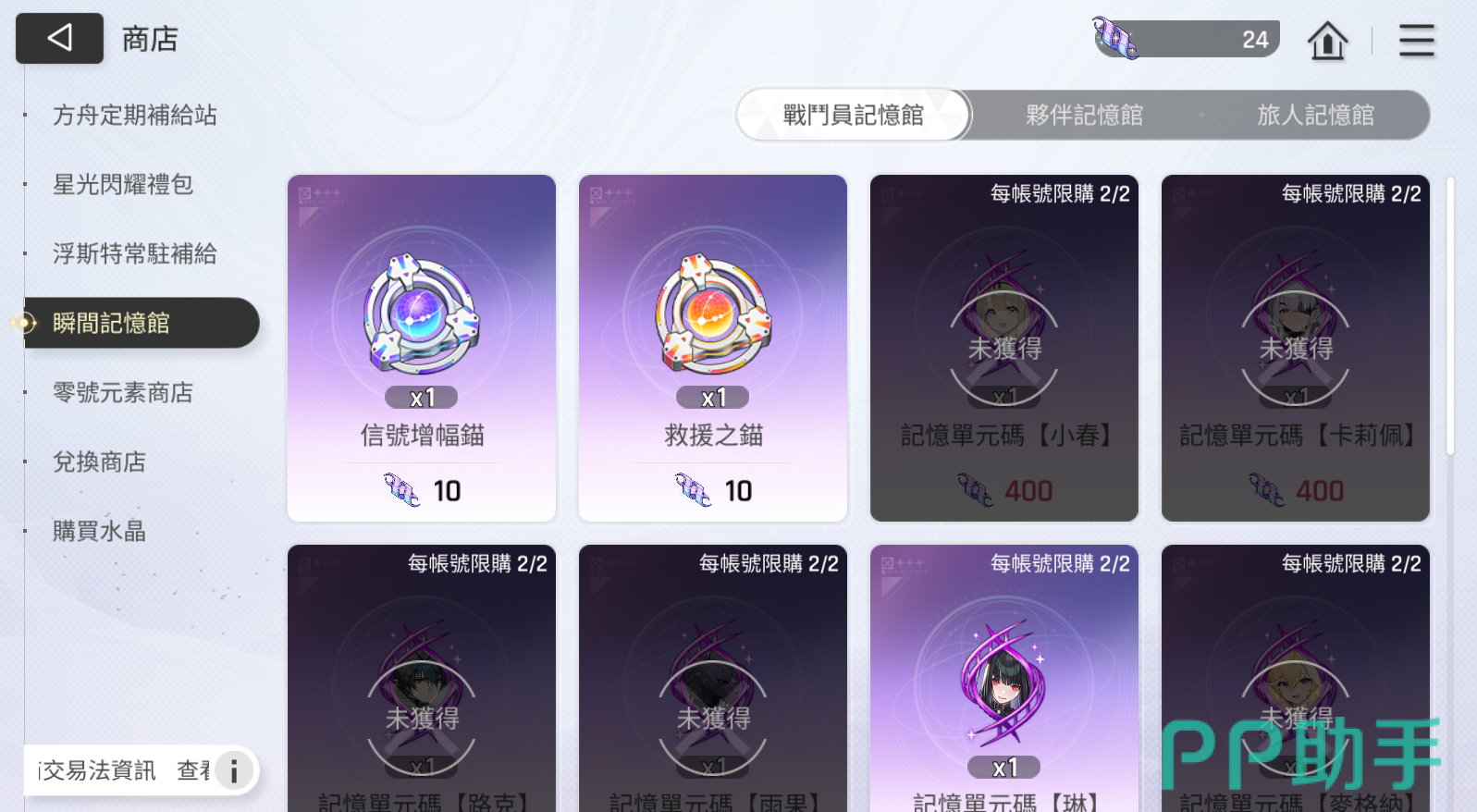Select the 琳 character memory icon
The height and width of the screenshot is (812, 1477).
[1003, 683]
